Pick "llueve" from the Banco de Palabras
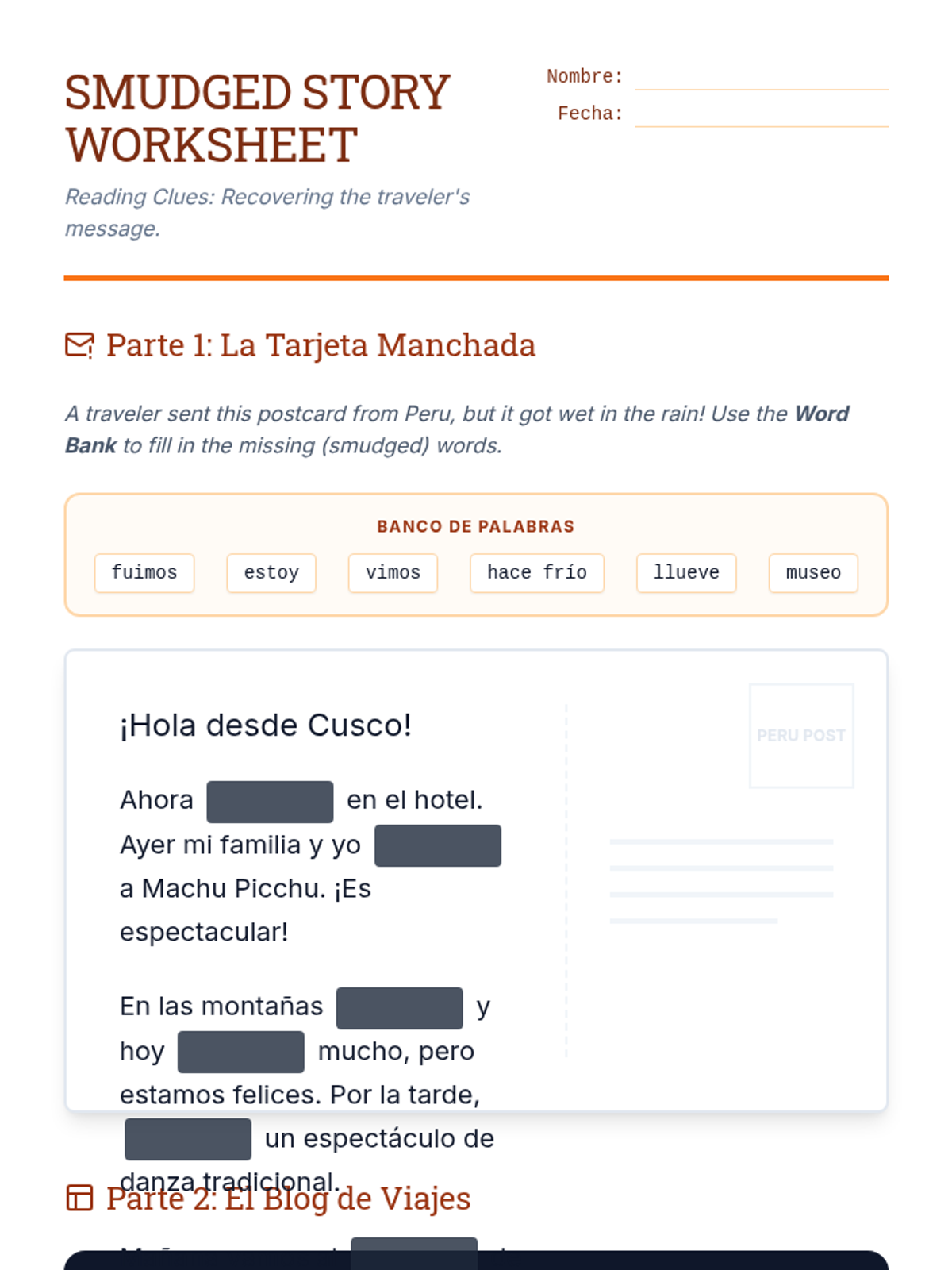Image resolution: width=952 pixels, height=1270 pixels. click(686, 573)
